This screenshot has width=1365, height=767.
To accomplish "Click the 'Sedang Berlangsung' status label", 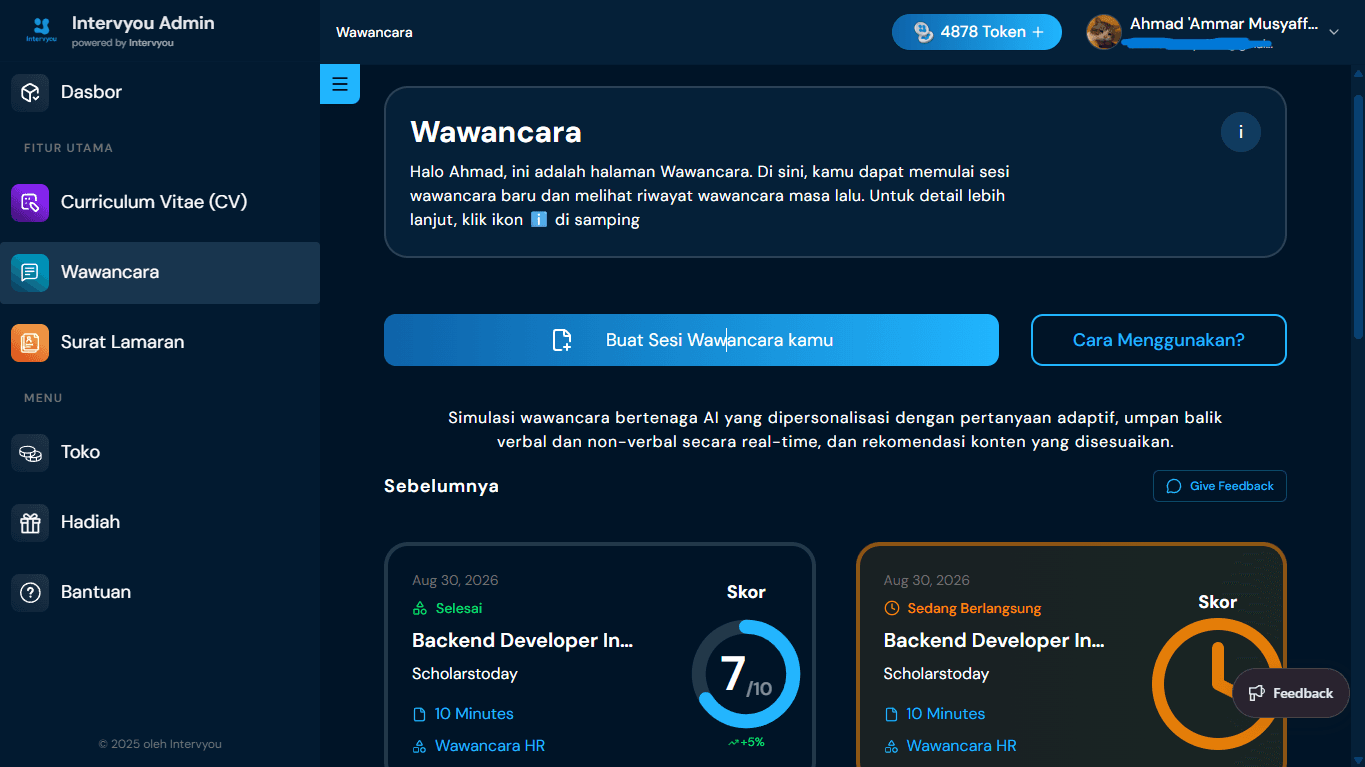I will click(x=974, y=608).
